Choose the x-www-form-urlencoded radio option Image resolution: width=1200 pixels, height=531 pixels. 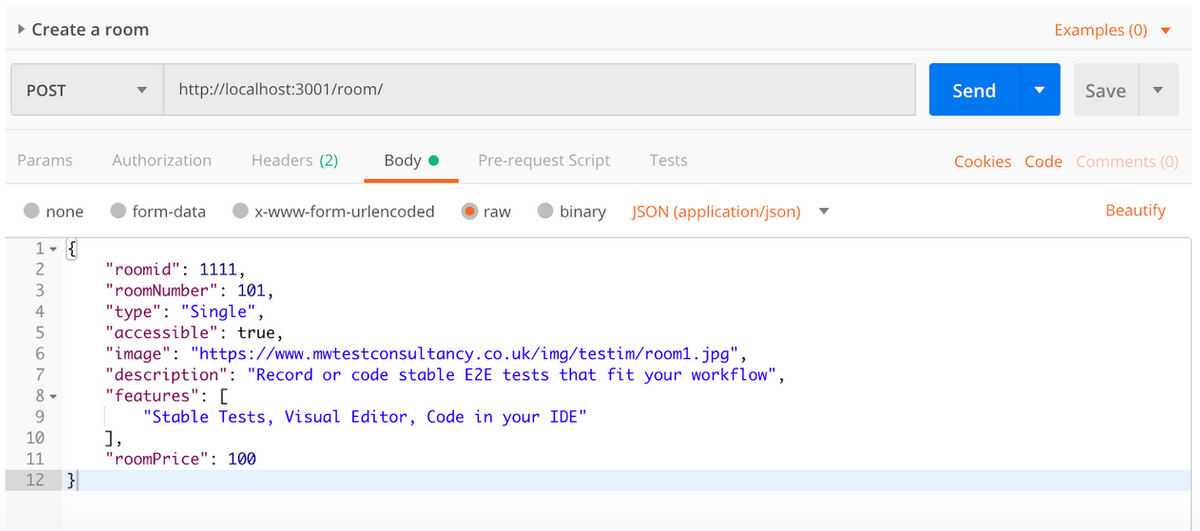241,211
